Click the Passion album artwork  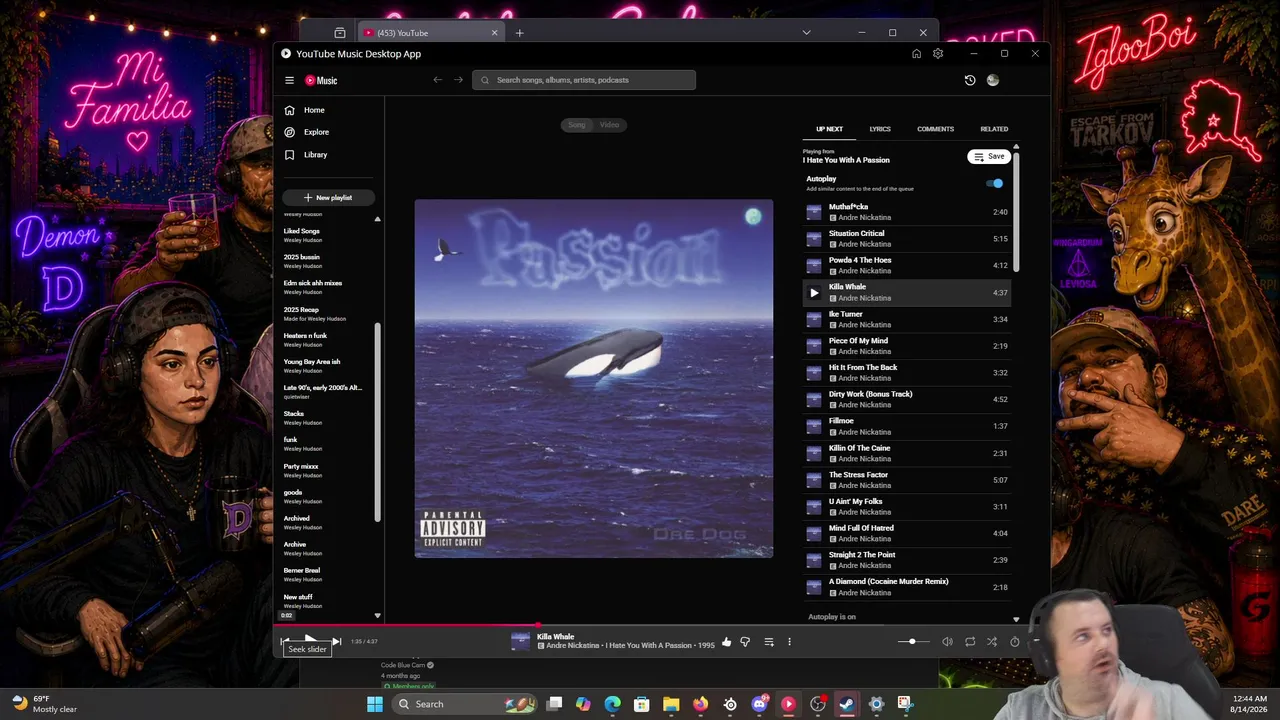594,378
